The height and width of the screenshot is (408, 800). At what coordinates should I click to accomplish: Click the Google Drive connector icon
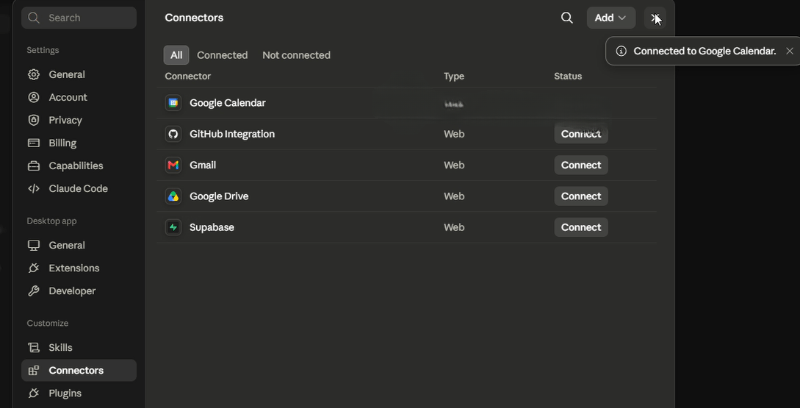(173, 196)
